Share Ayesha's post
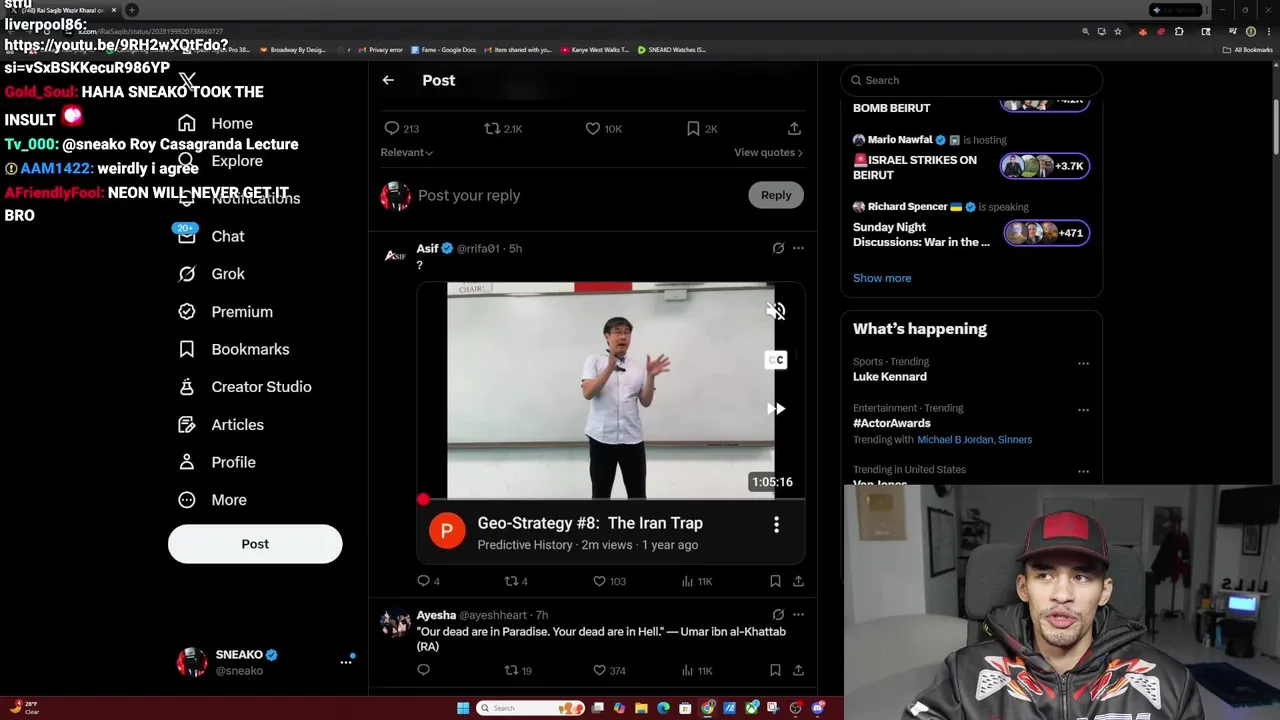Image resolution: width=1280 pixels, height=720 pixels. click(x=798, y=670)
